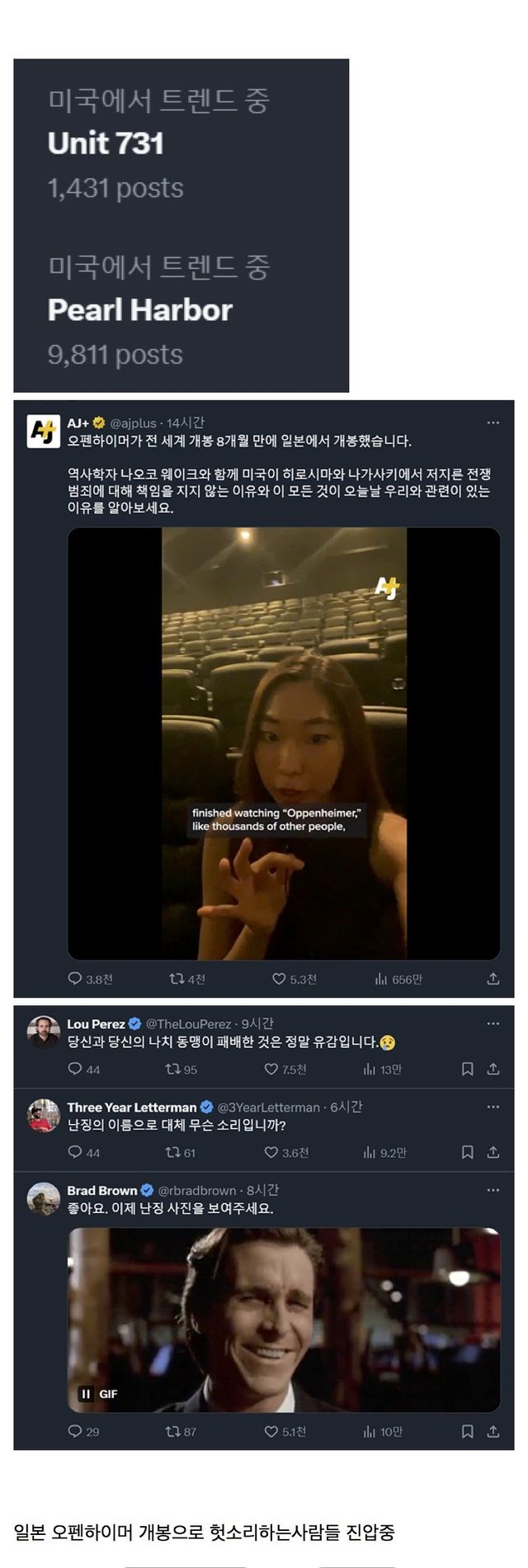
Task: Pause the GIF in Brad Brown's reply
Action: click(86, 1394)
